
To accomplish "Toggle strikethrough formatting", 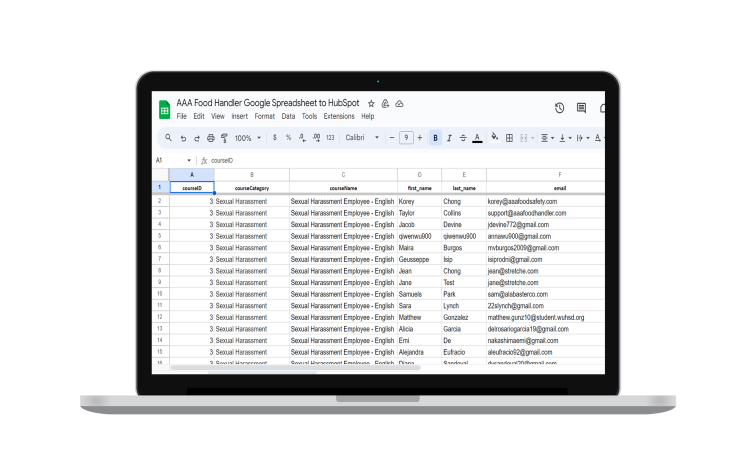I will click(x=463, y=138).
